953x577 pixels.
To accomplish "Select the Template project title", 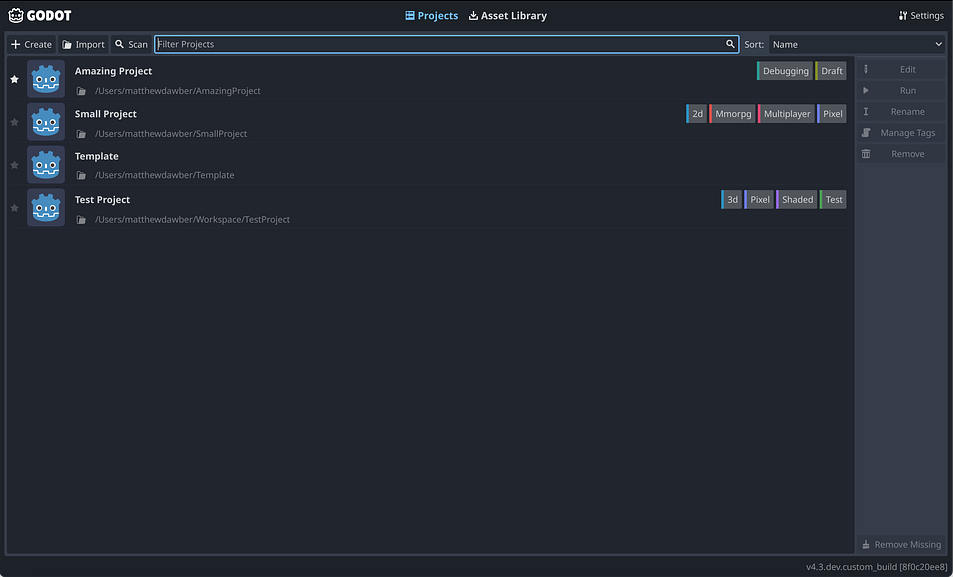I will point(97,156).
